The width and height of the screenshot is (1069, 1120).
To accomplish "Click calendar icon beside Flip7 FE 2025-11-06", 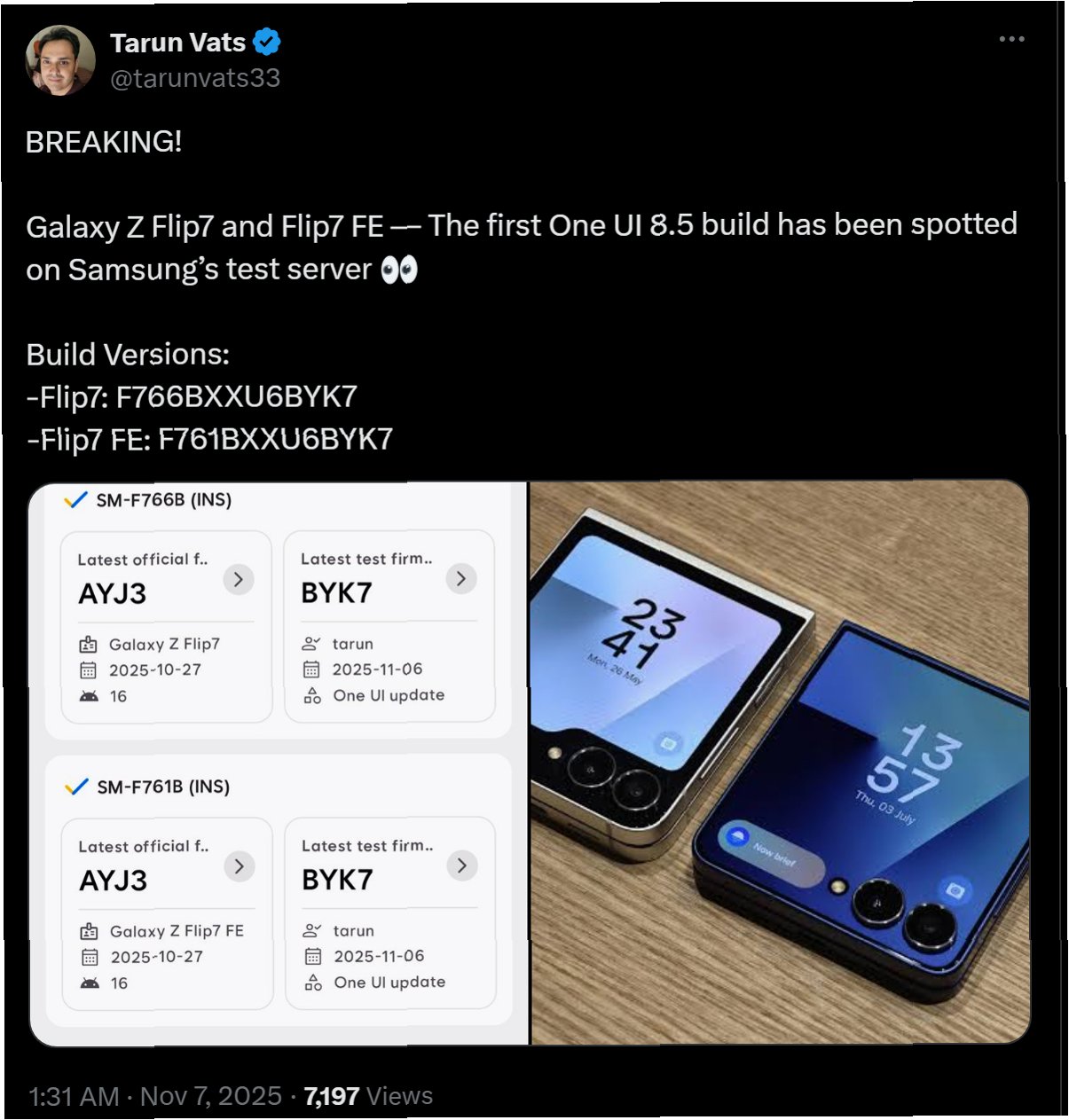I will [313, 956].
